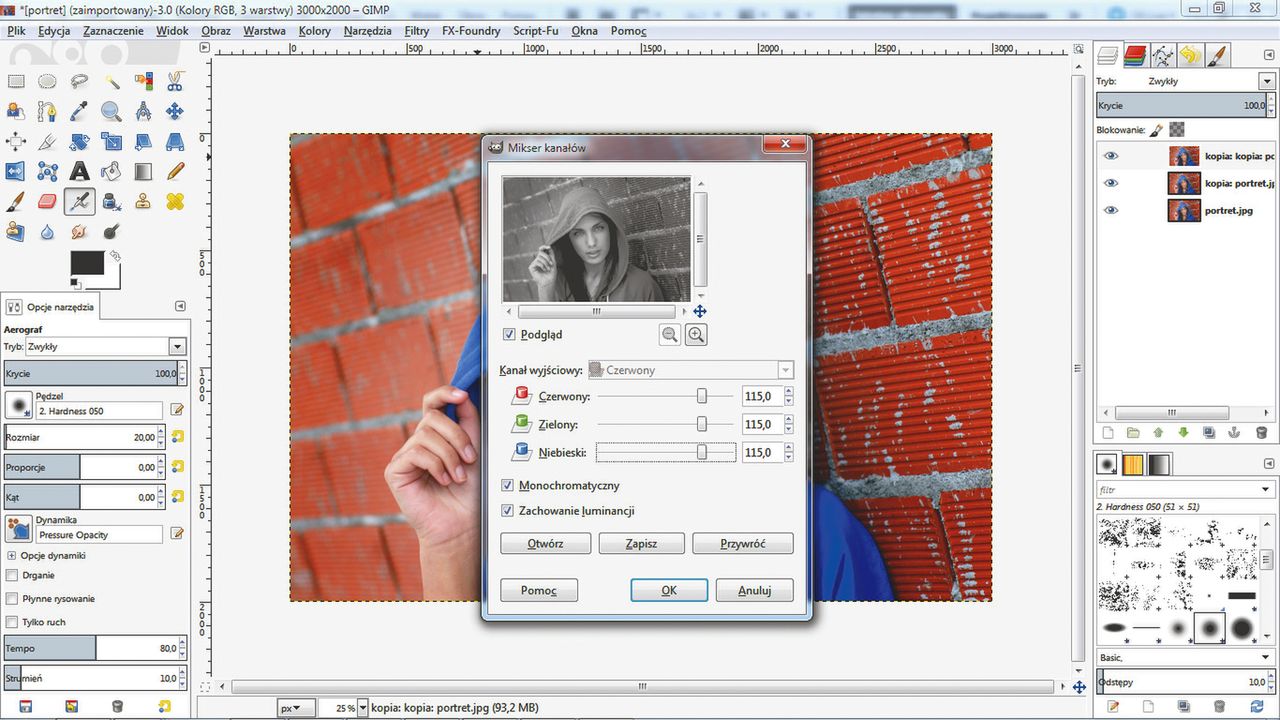Toggle the Podgląd preview checkbox
Viewport: 1280px width, 720px height.
509,335
